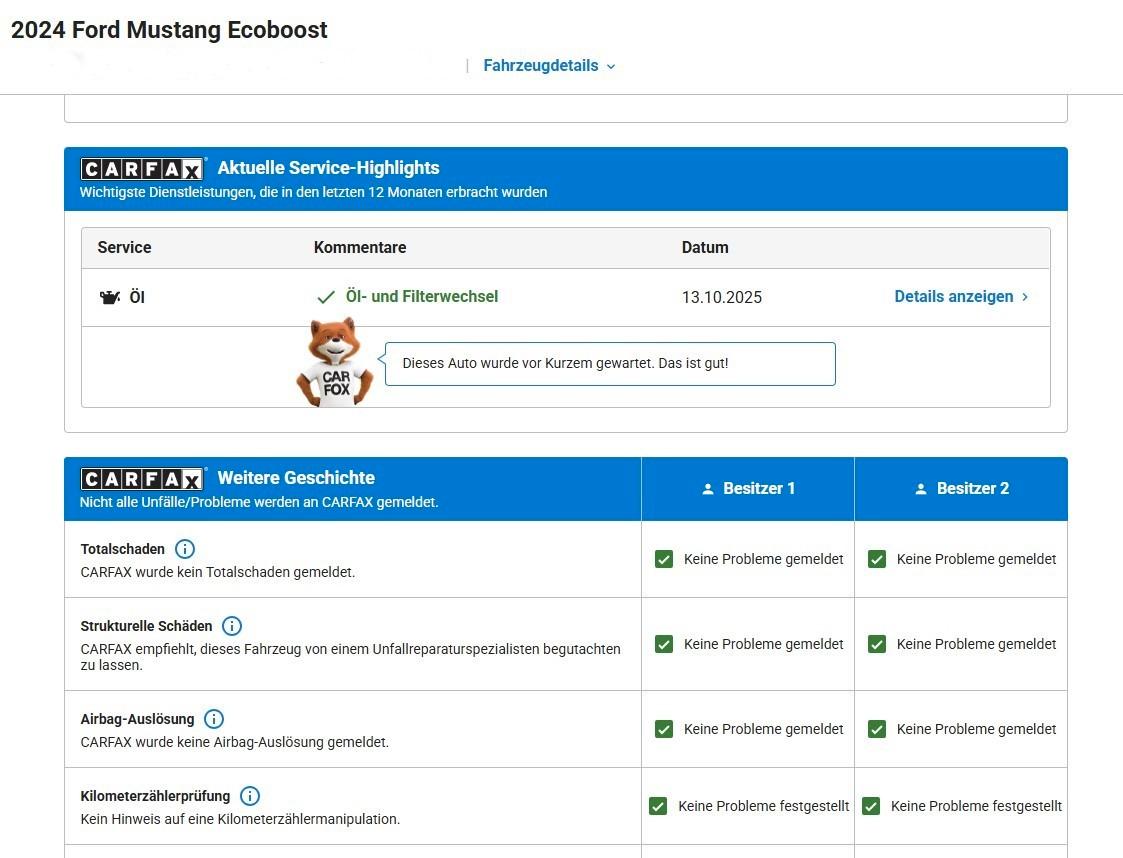Click the person icon beside Besitzer 2
1123x858 pixels.
[x=921, y=489]
